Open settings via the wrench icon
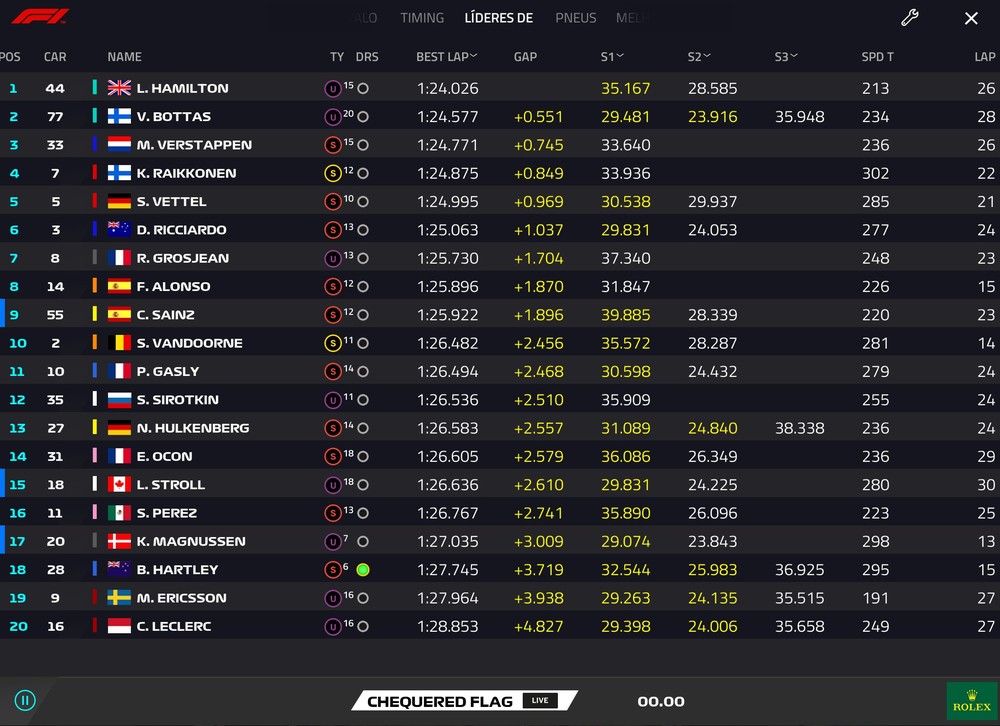1000x726 pixels. (909, 18)
